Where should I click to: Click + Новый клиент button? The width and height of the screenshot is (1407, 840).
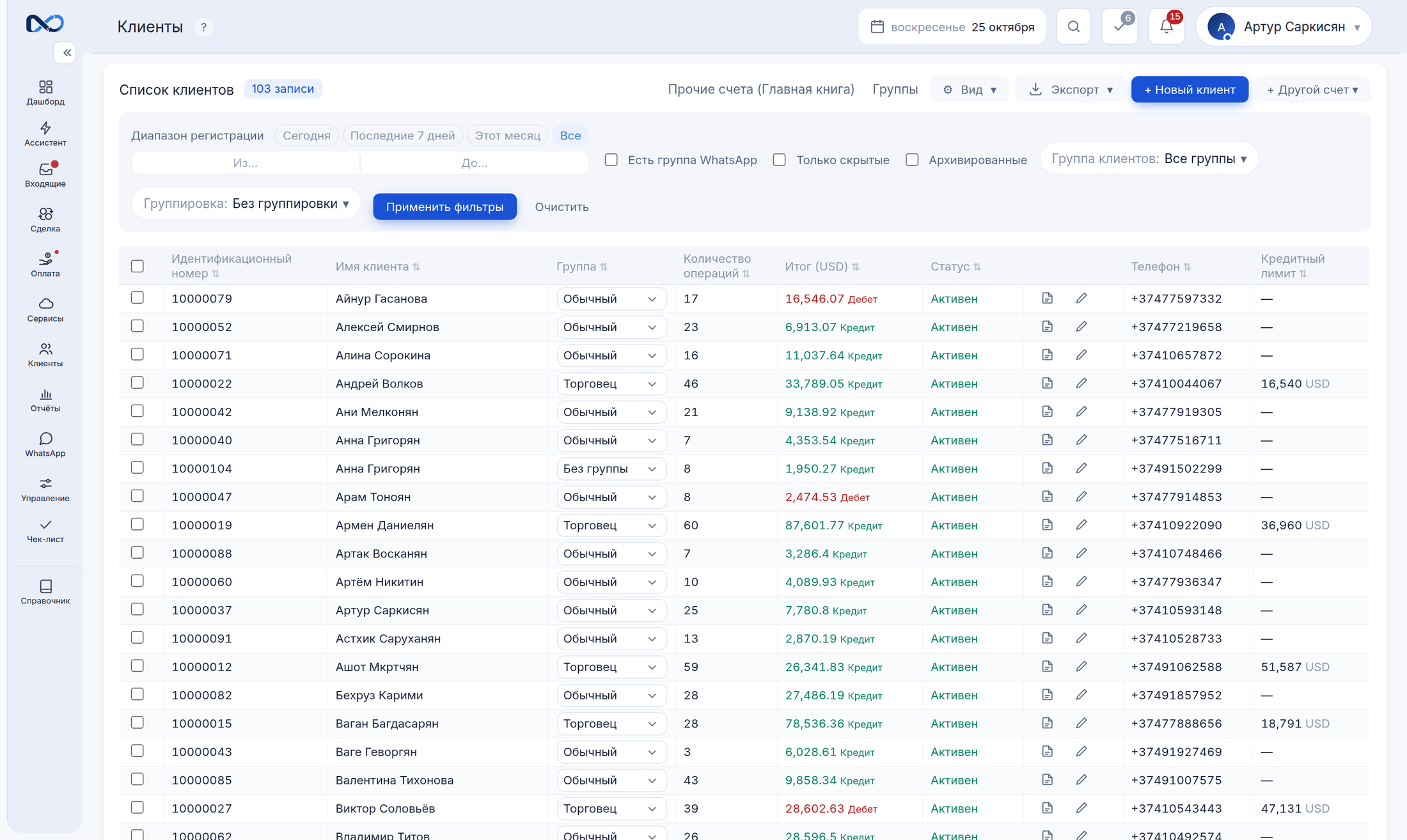1190,89
